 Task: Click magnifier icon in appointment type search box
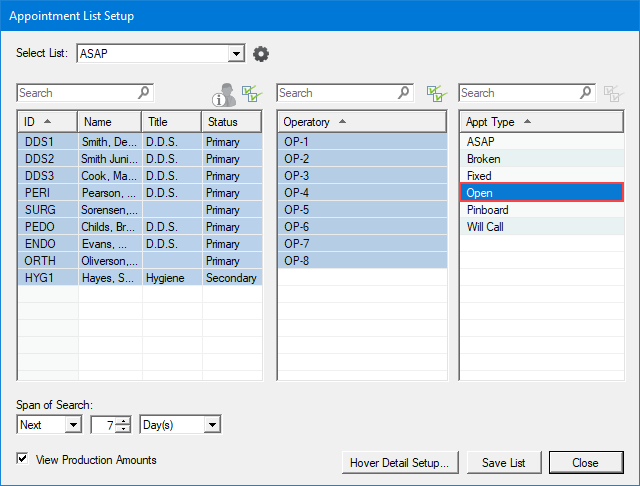tap(585, 93)
